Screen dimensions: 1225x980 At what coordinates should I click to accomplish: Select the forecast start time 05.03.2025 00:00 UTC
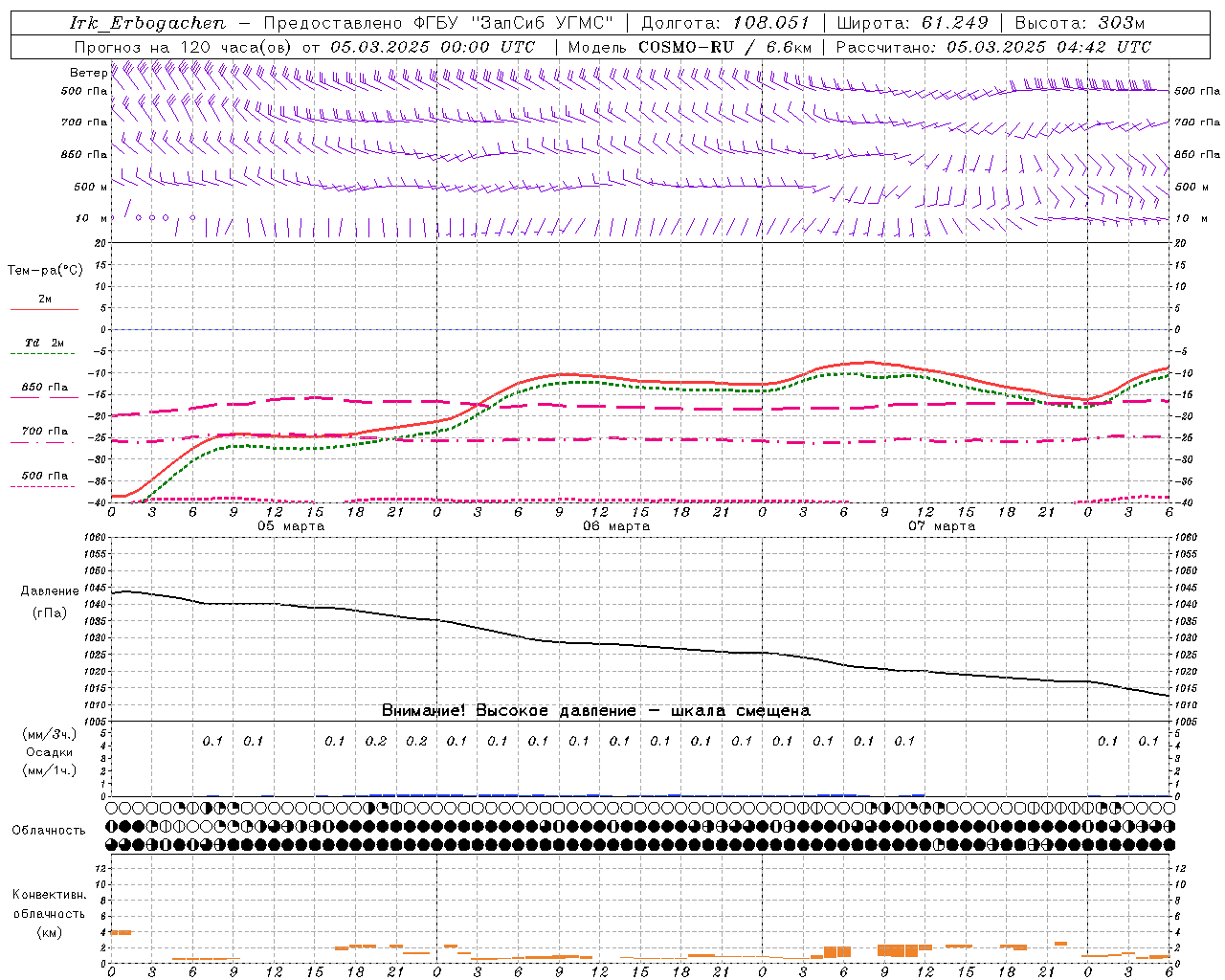point(433,47)
